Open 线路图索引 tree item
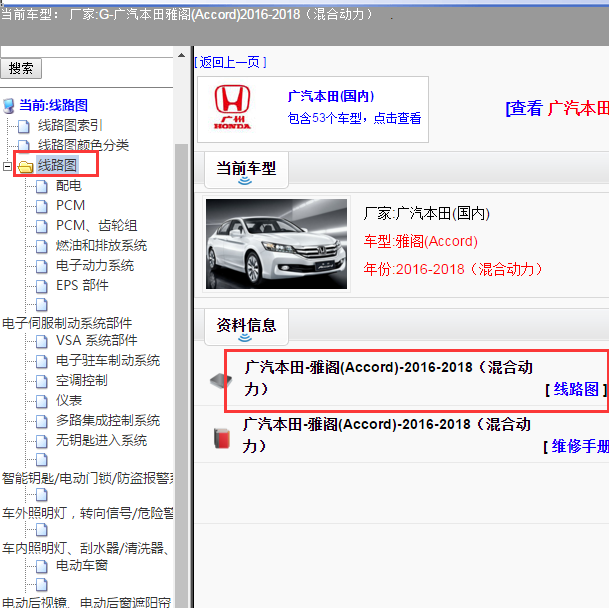609x608 pixels. tap(70, 125)
